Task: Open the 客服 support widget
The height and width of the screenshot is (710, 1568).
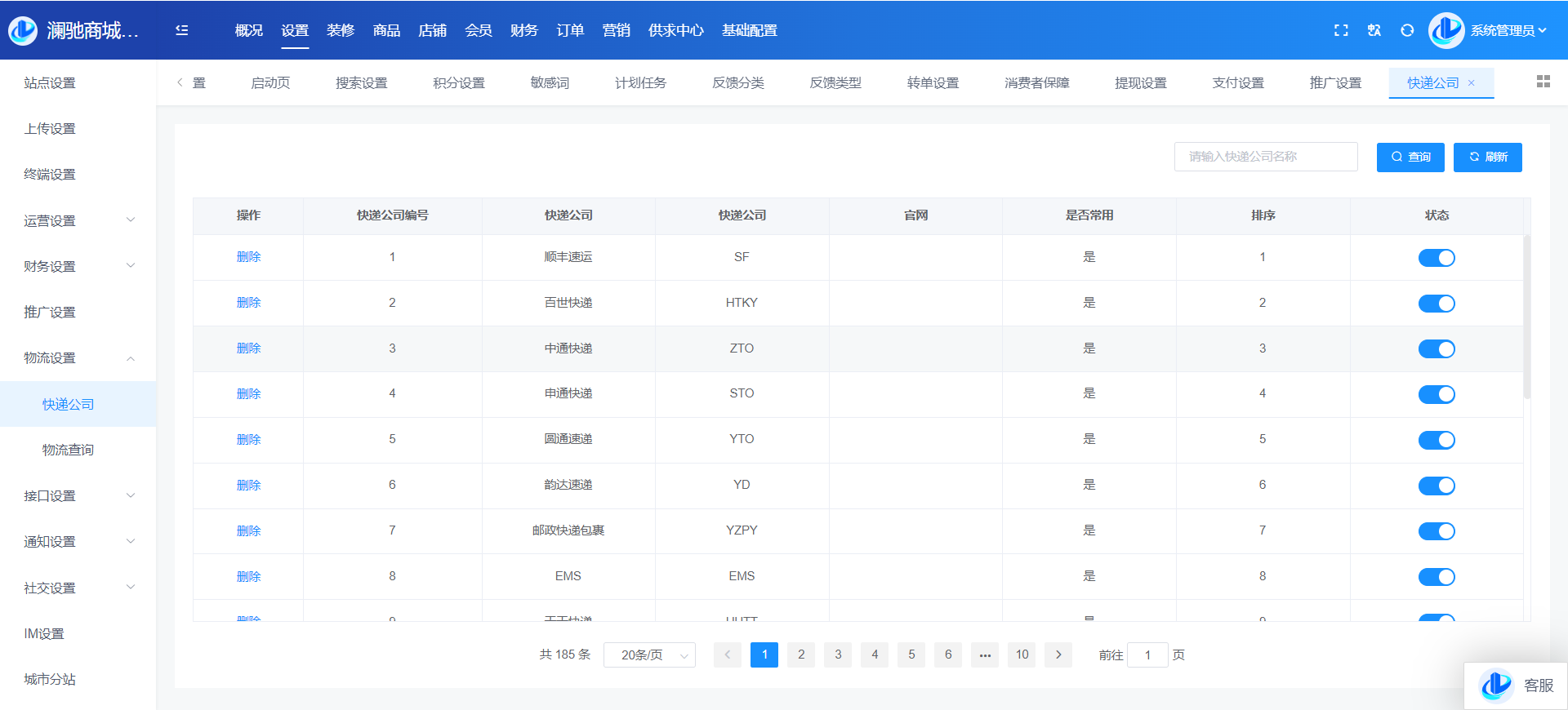Action: (x=1517, y=686)
